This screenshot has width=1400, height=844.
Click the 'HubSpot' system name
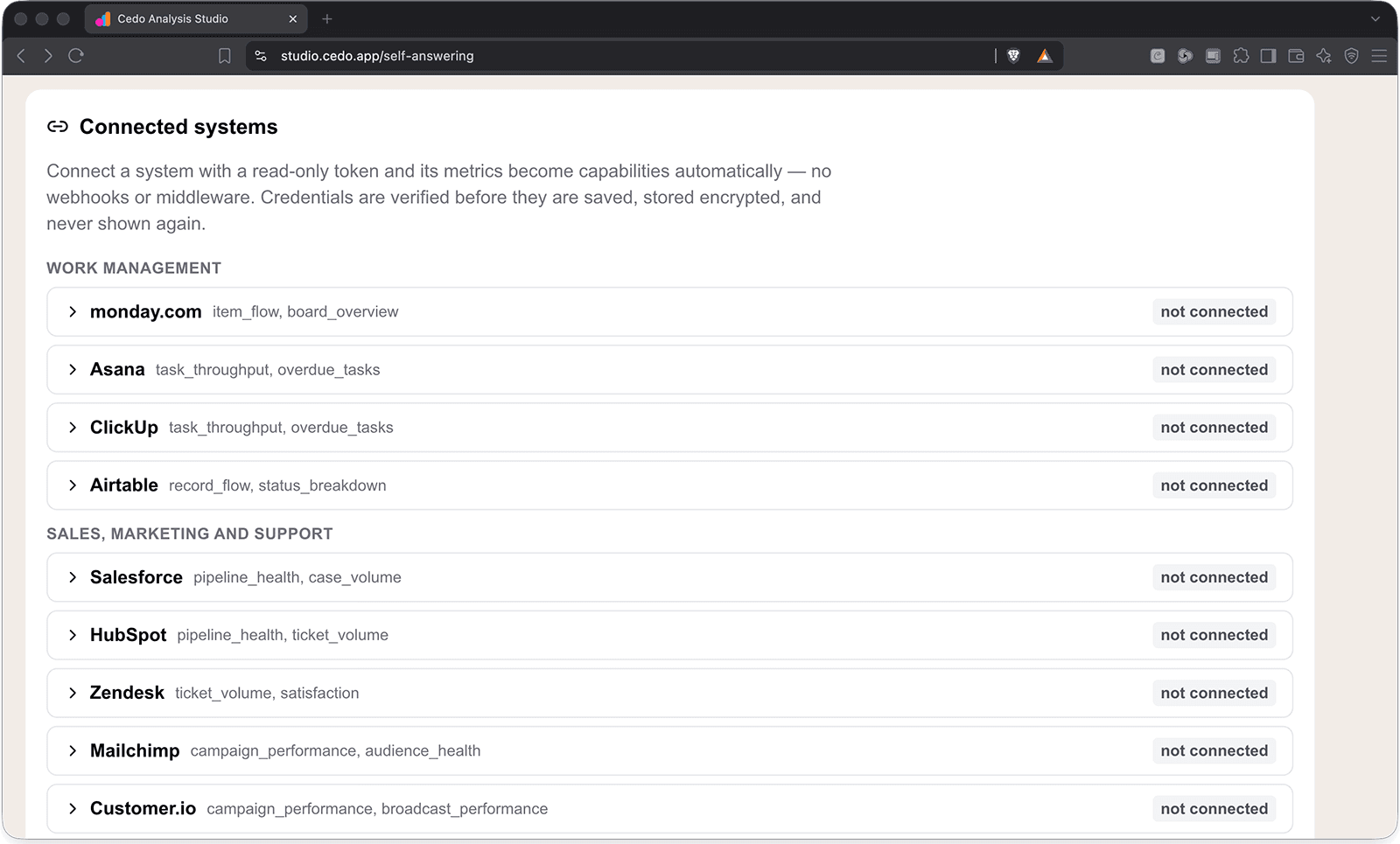coord(128,635)
